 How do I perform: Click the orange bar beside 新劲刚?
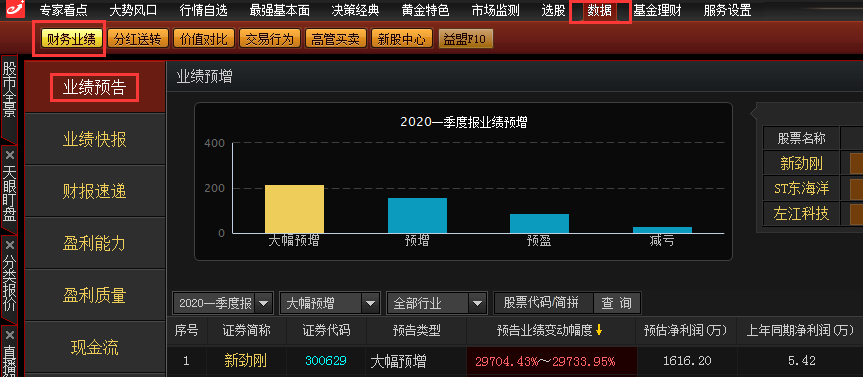(856, 163)
